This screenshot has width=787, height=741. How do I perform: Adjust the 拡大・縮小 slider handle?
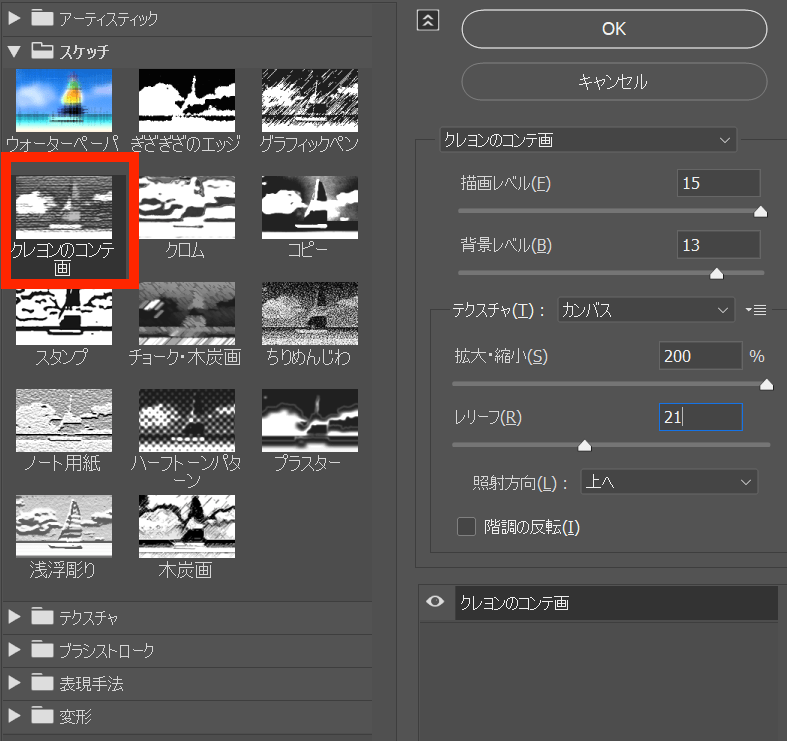(766, 385)
